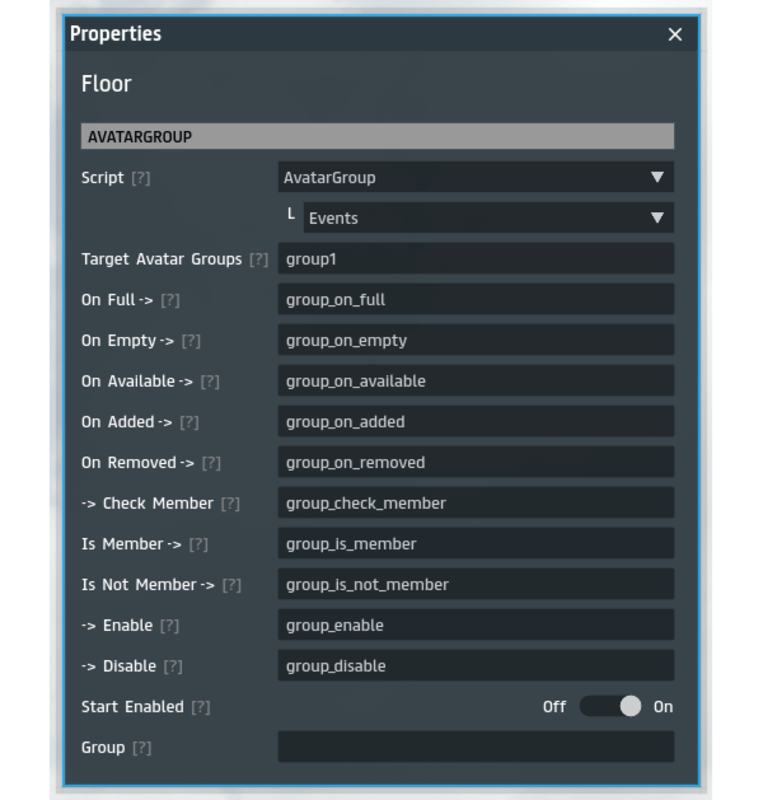Screen dimensions: 763x800
Task: Click the empty Group input field
Action: click(475, 747)
